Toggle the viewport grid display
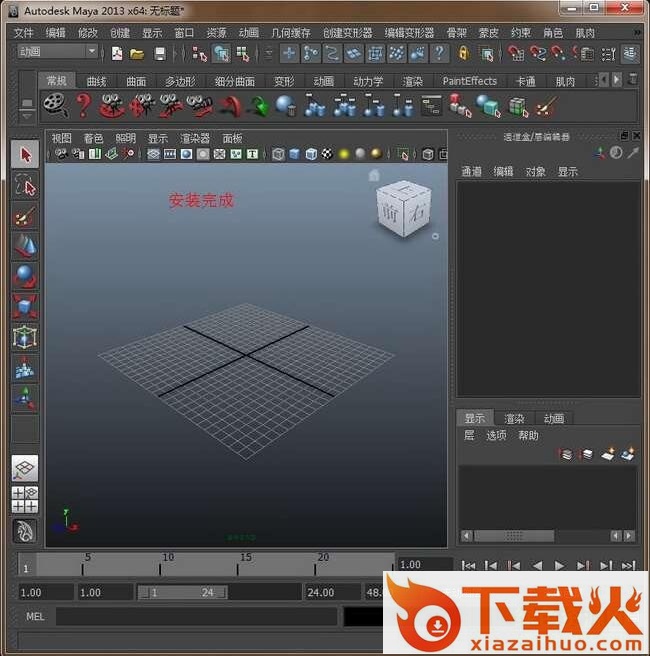The height and width of the screenshot is (656, 650). tap(154, 154)
